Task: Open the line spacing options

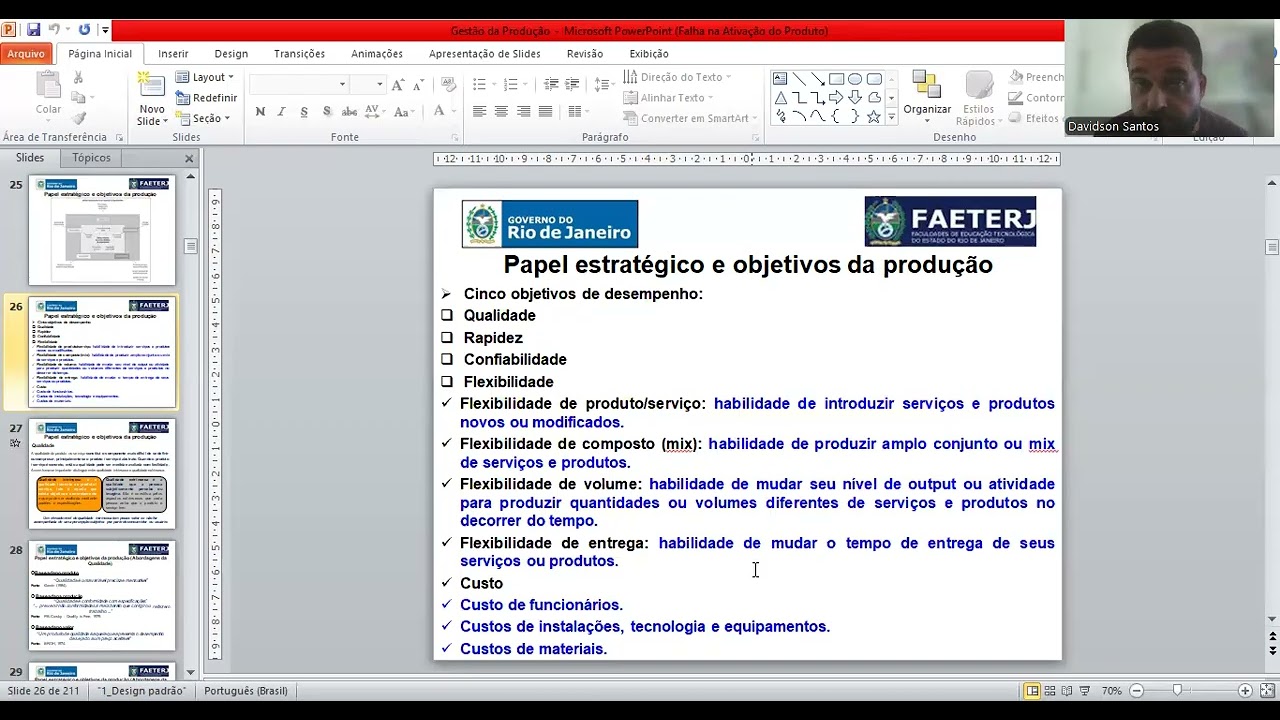Action: (603, 84)
